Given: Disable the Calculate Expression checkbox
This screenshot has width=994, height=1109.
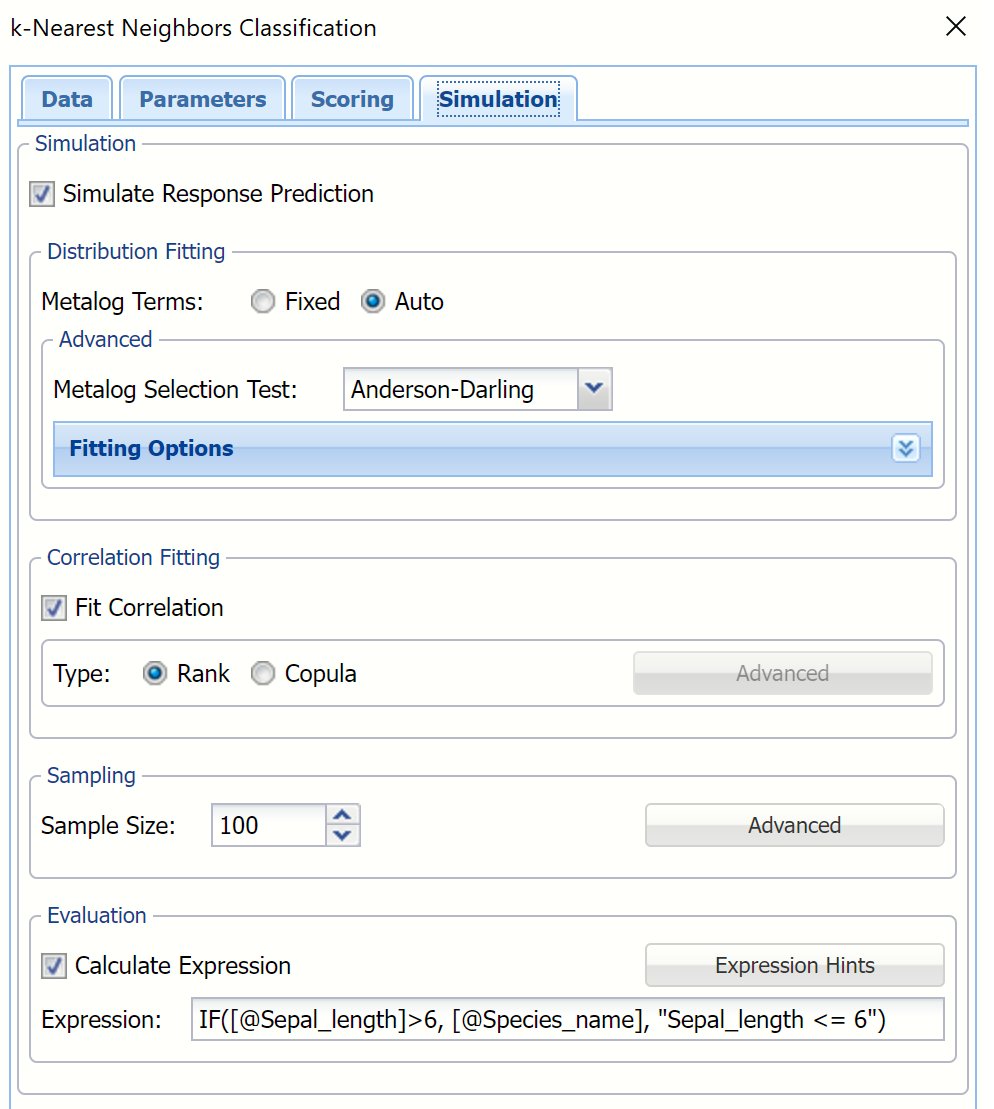Looking at the screenshot, I should click(54, 966).
